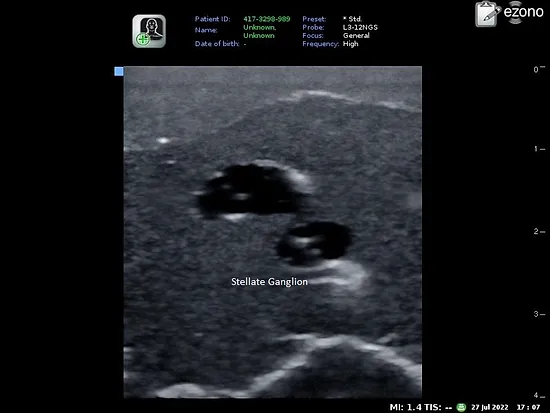This screenshot has width=550, height=413.
Task: Change Focus setting General
Action: (356, 35)
